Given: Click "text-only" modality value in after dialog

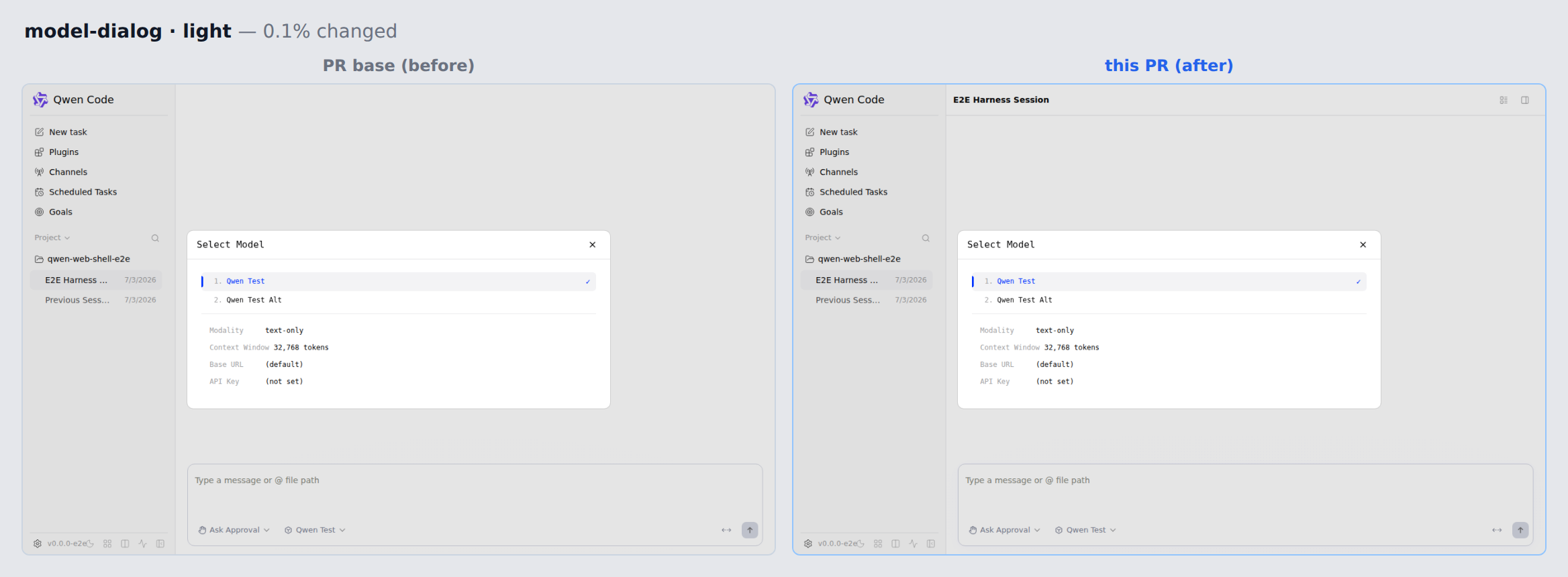Looking at the screenshot, I should click(x=1055, y=331).
